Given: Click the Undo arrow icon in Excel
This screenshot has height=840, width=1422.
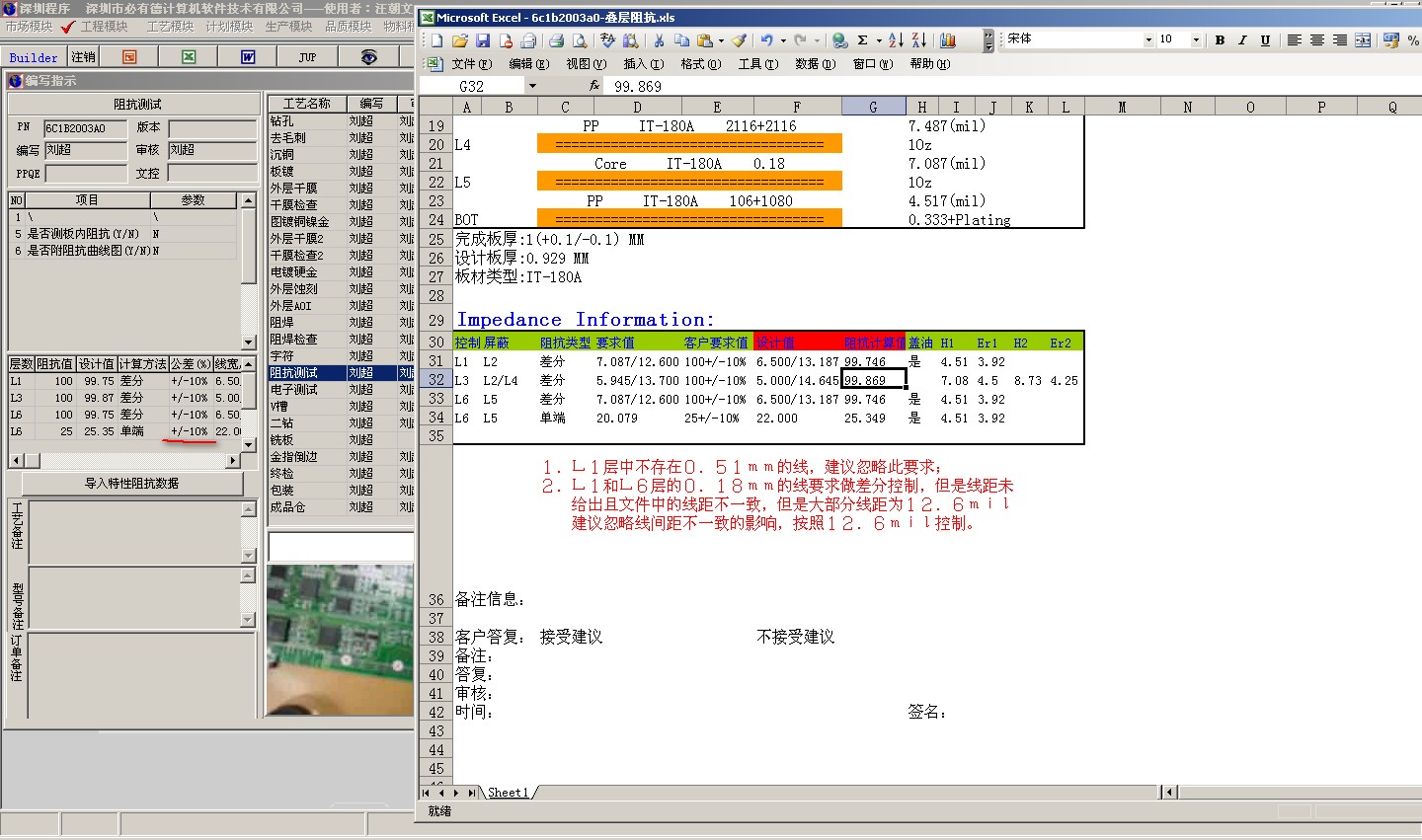Looking at the screenshot, I should (766, 40).
